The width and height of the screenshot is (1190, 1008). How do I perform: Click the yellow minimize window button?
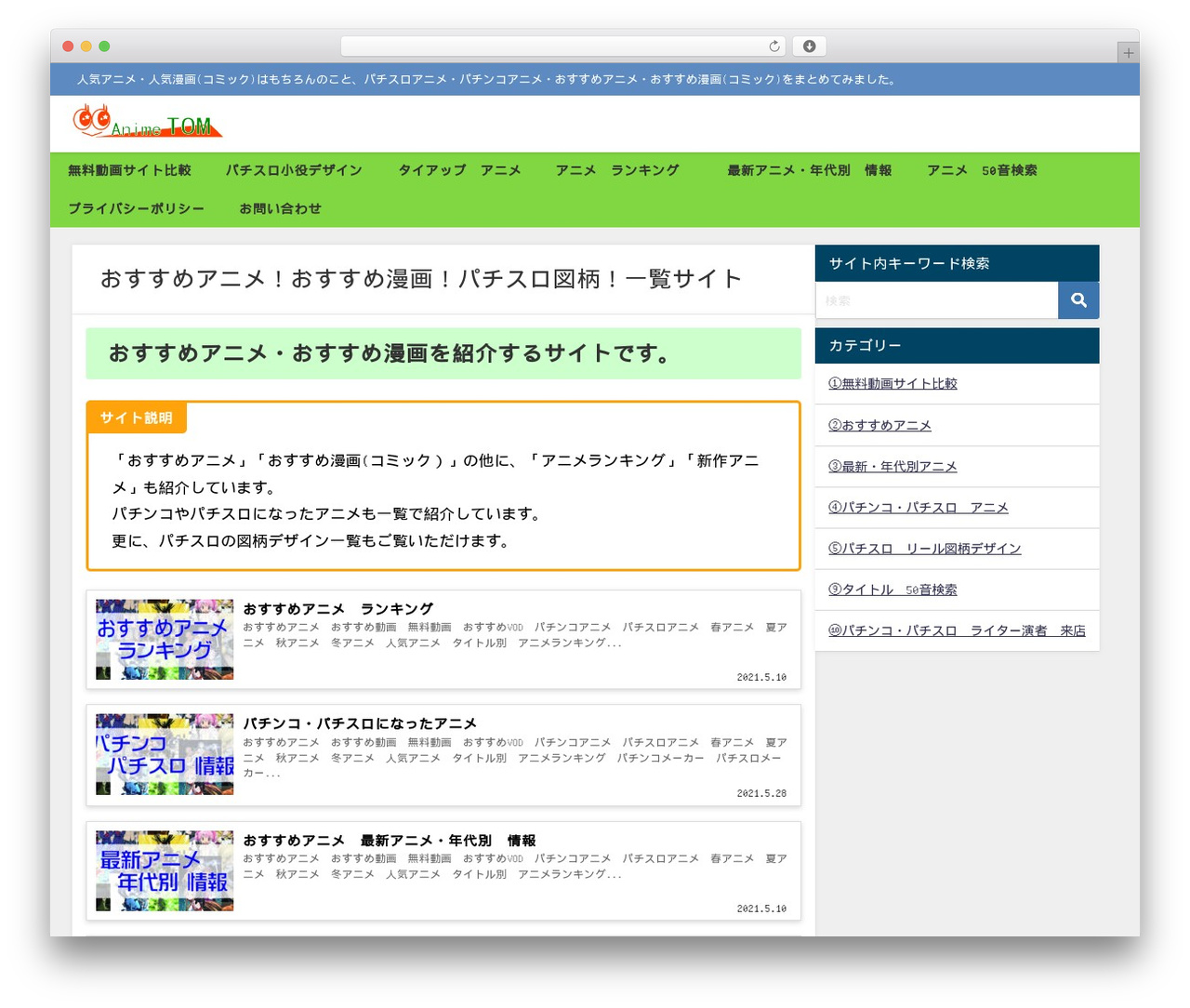[86, 46]
